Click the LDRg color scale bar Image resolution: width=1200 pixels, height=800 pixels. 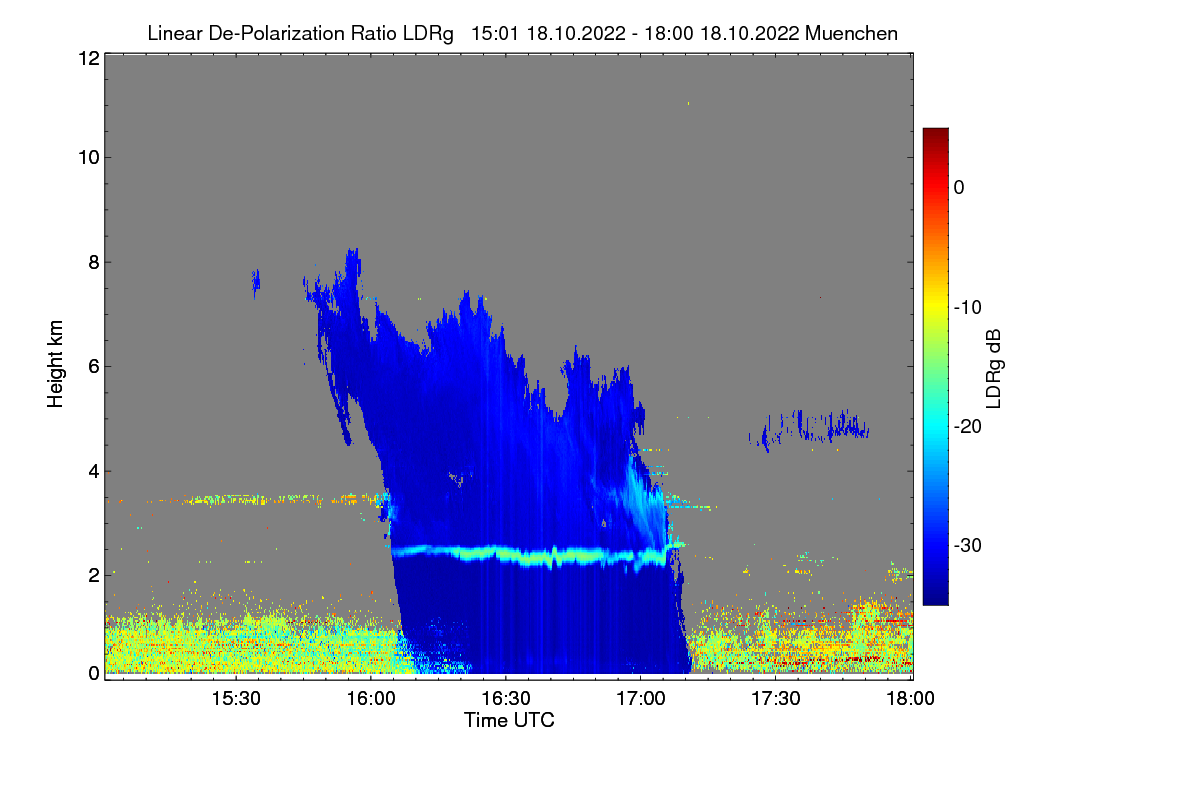pyautogui.click(x=935, y=366)
